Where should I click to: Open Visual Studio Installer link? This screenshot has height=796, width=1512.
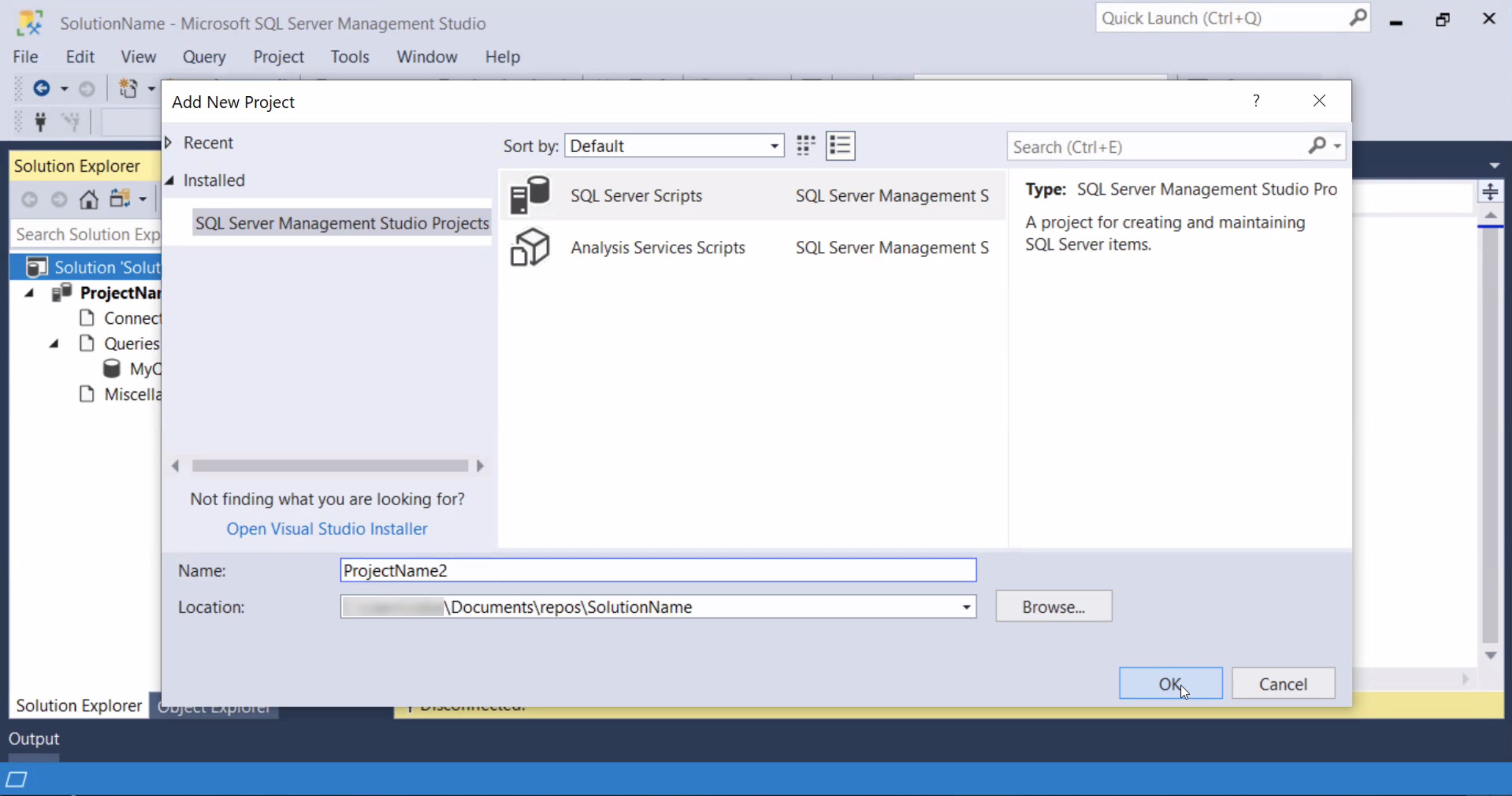[x=327, y=528]
